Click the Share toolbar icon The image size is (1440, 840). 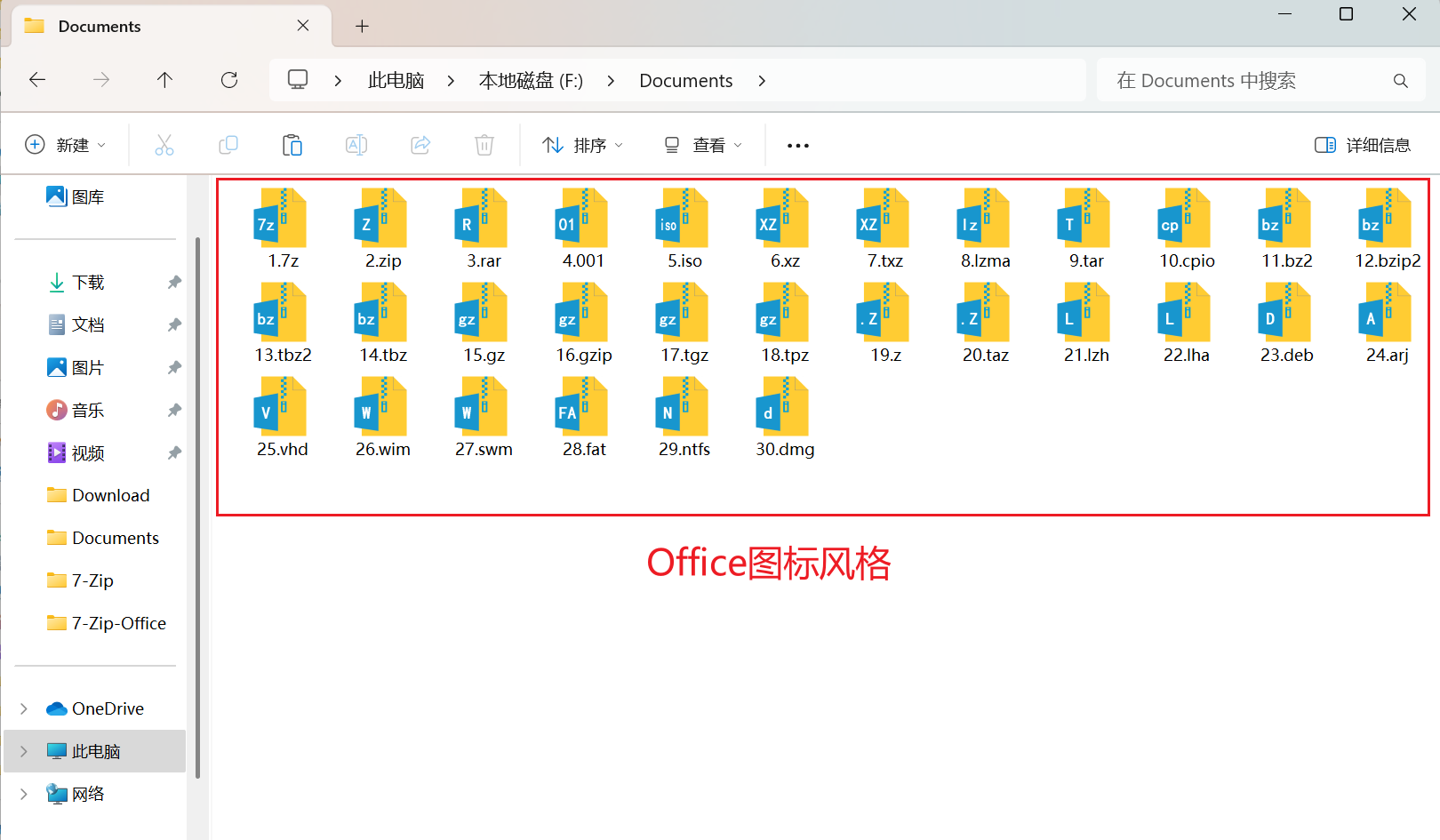coord(420,145)
